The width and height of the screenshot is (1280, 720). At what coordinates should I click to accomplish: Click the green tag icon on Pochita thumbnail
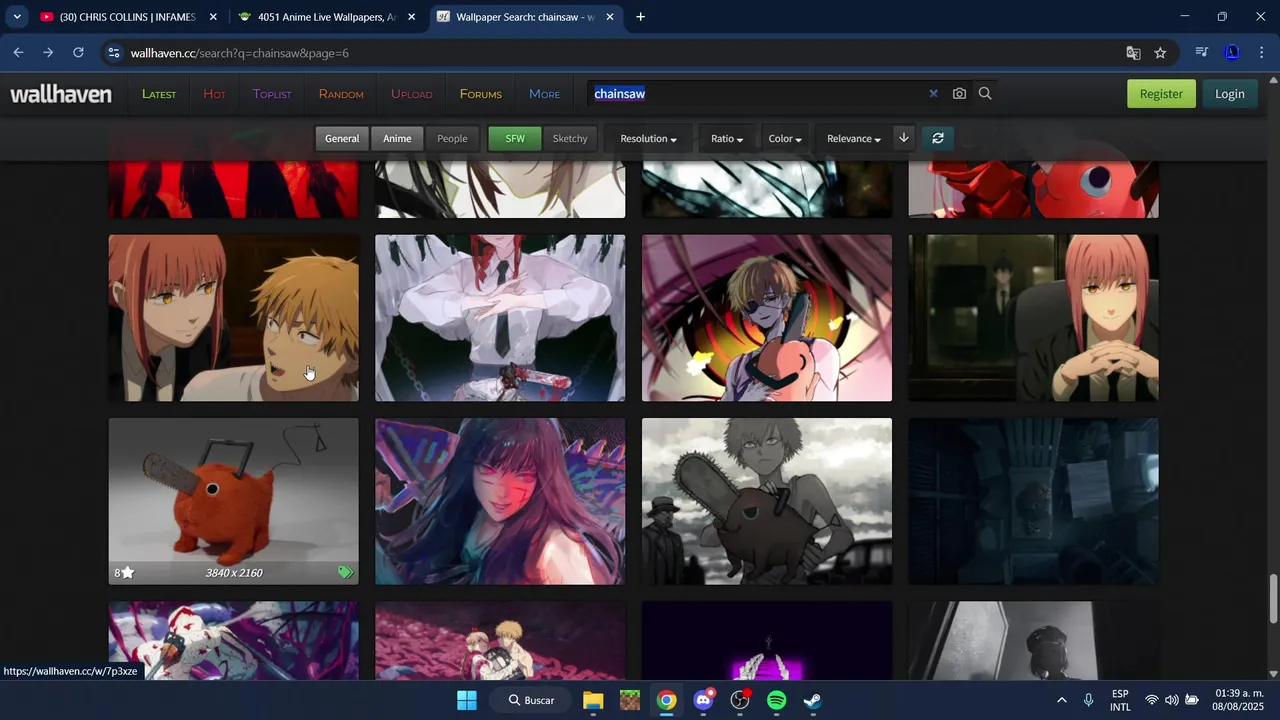[x=345, y=573]
